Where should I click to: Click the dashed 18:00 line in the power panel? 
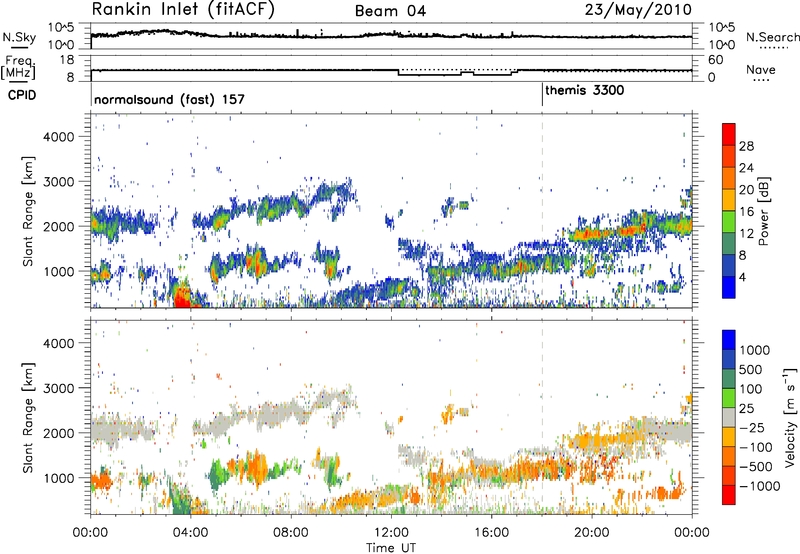click(542, 210)
